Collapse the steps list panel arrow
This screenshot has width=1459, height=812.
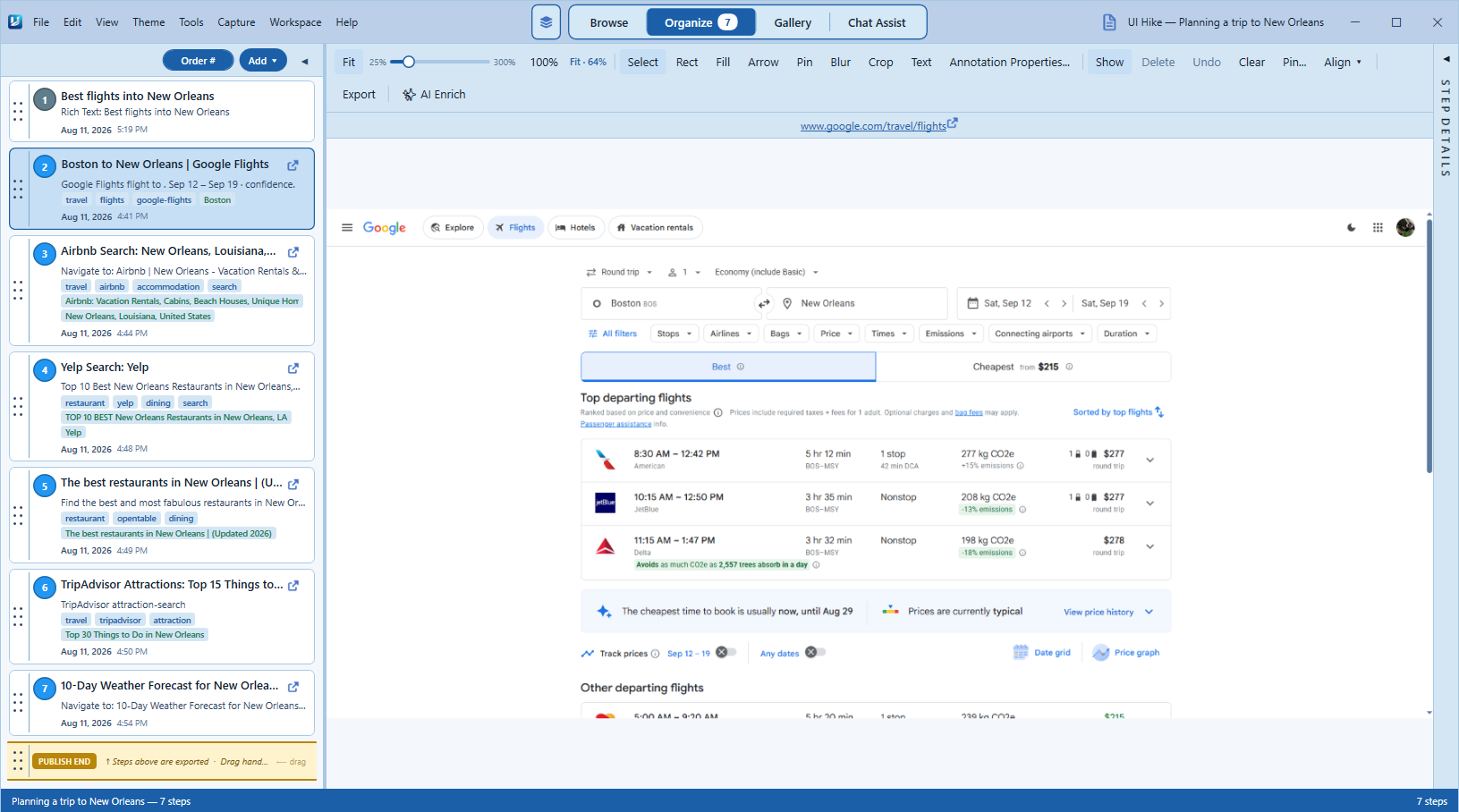click(x=305, y=62)
